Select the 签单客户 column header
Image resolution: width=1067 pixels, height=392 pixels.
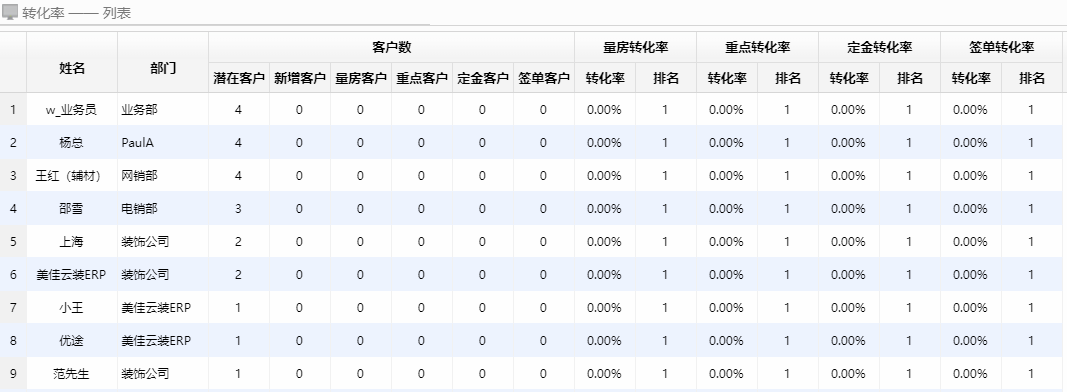pyautogui.click(x=544, y=78)
